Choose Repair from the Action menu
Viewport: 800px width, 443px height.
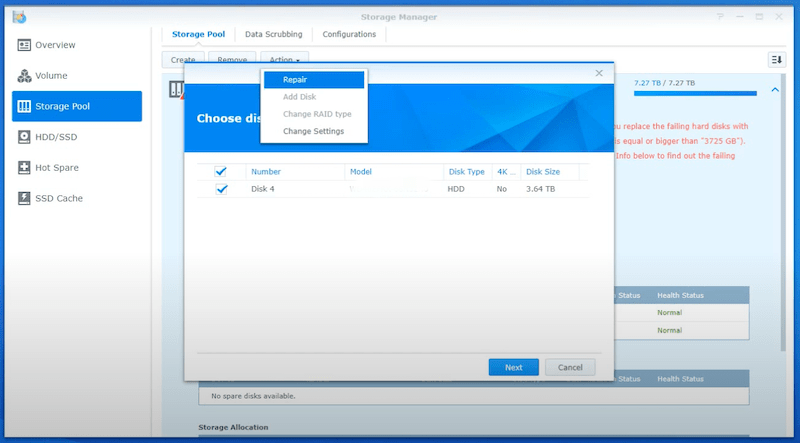point(314,80)
